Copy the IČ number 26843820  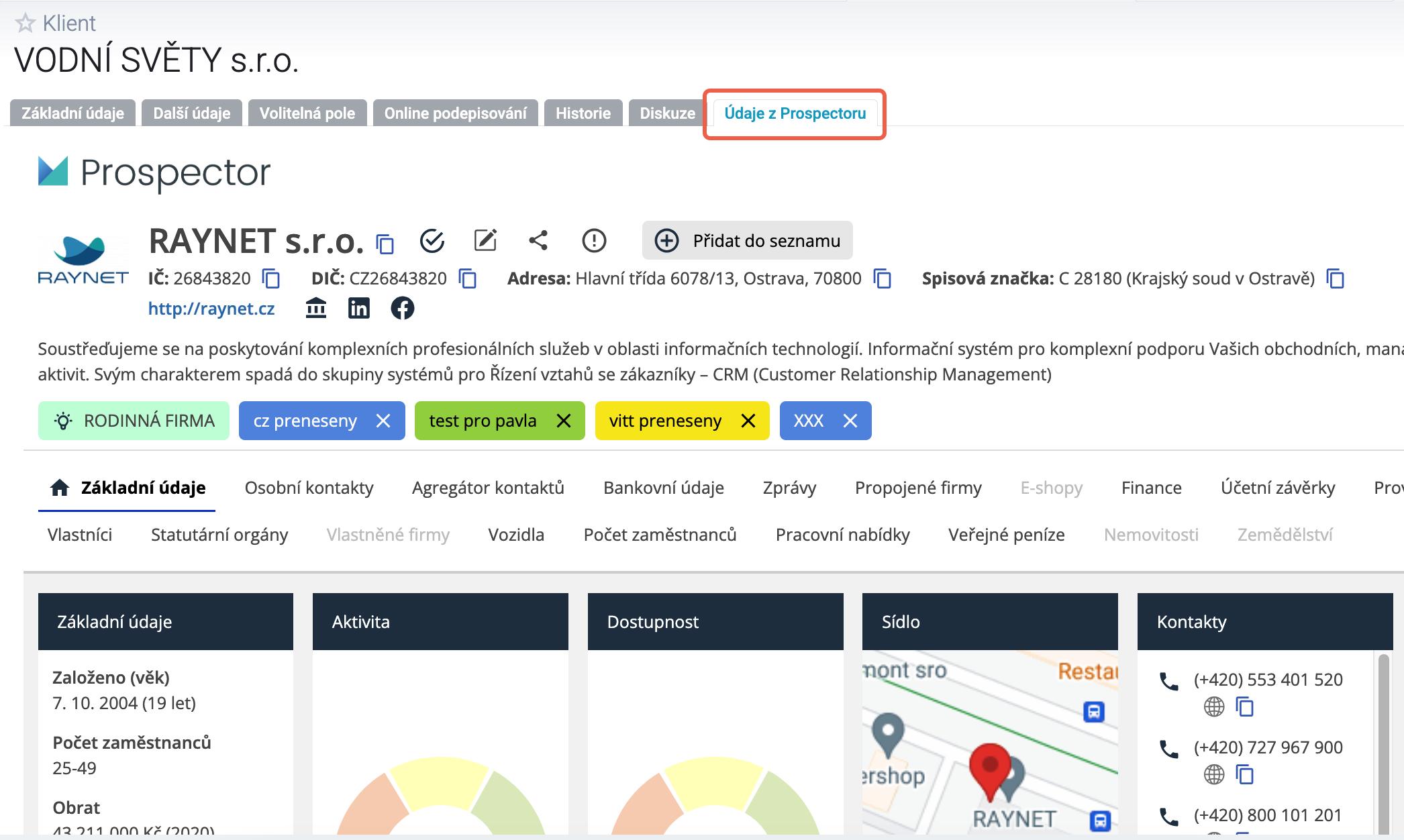(271, 278)
